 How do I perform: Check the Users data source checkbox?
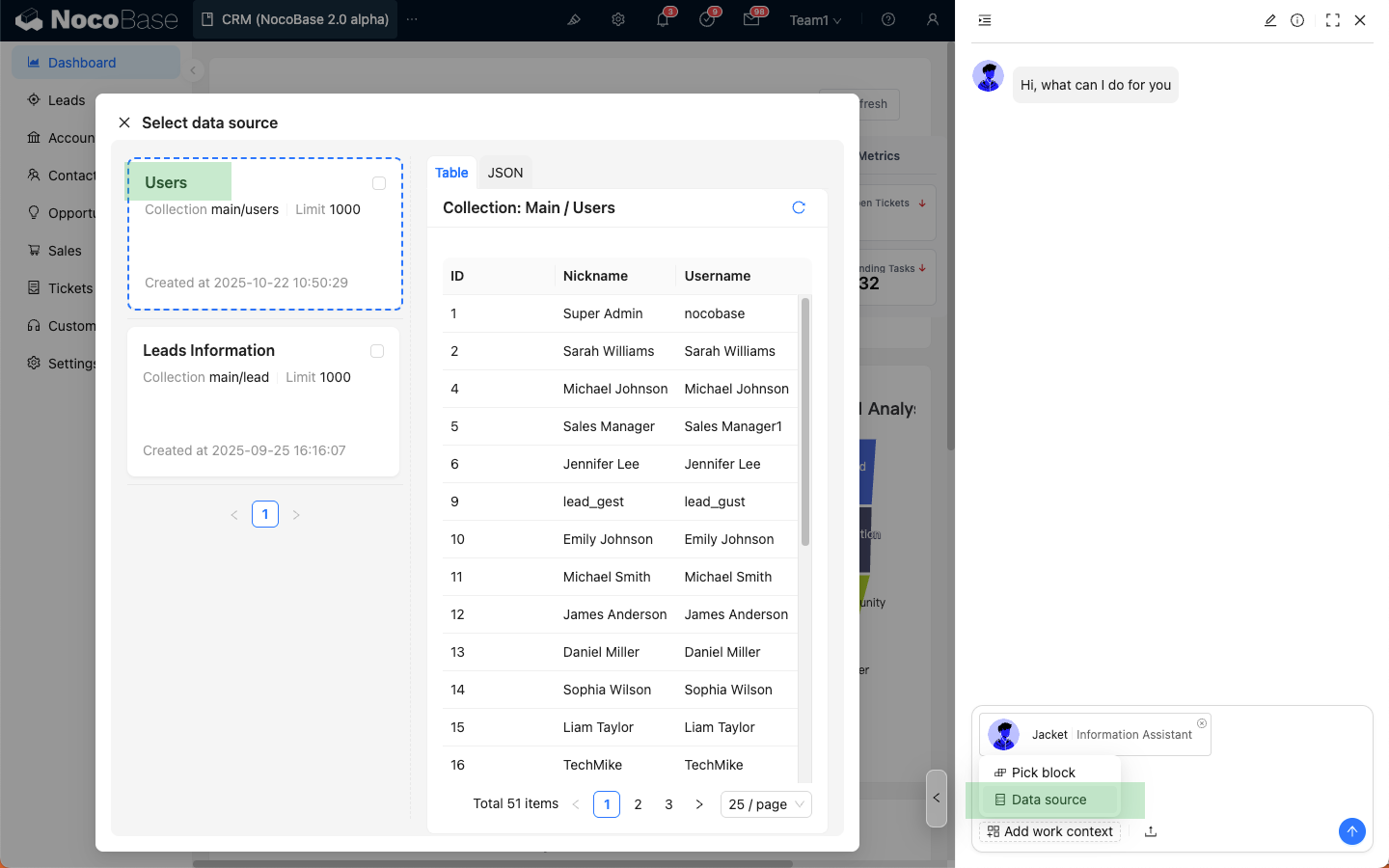379,183
